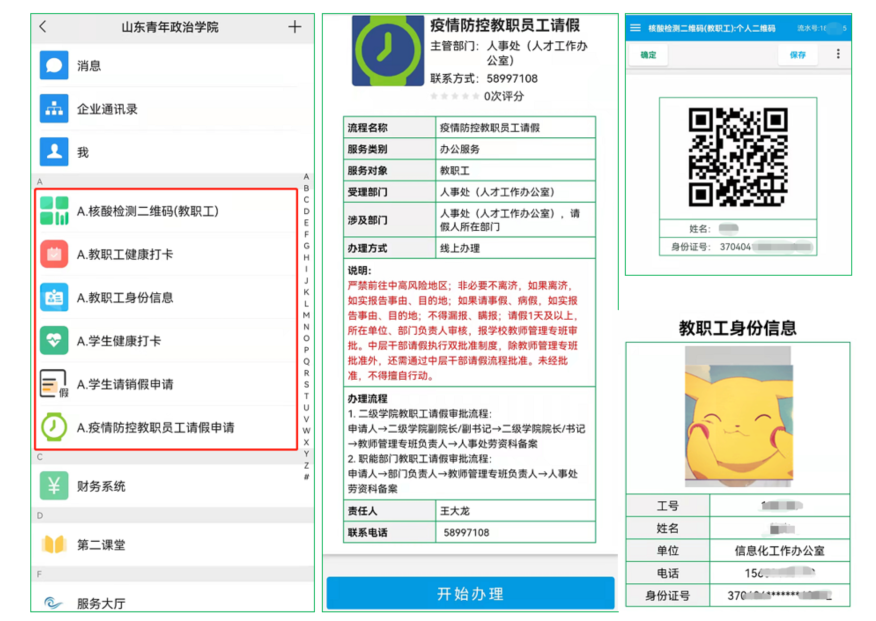This screenshot has width=876, height=621.
Task: Open the 消息 messages icon
Action: [54, 66]
